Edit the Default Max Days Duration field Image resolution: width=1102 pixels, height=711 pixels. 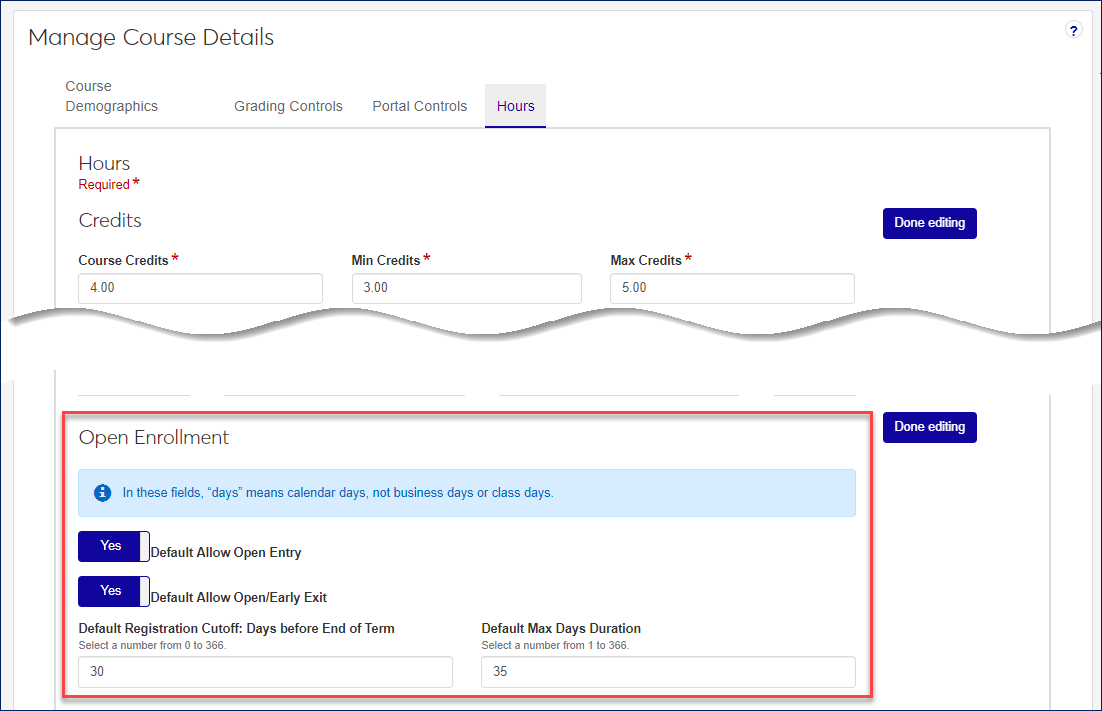pos(668,672)
